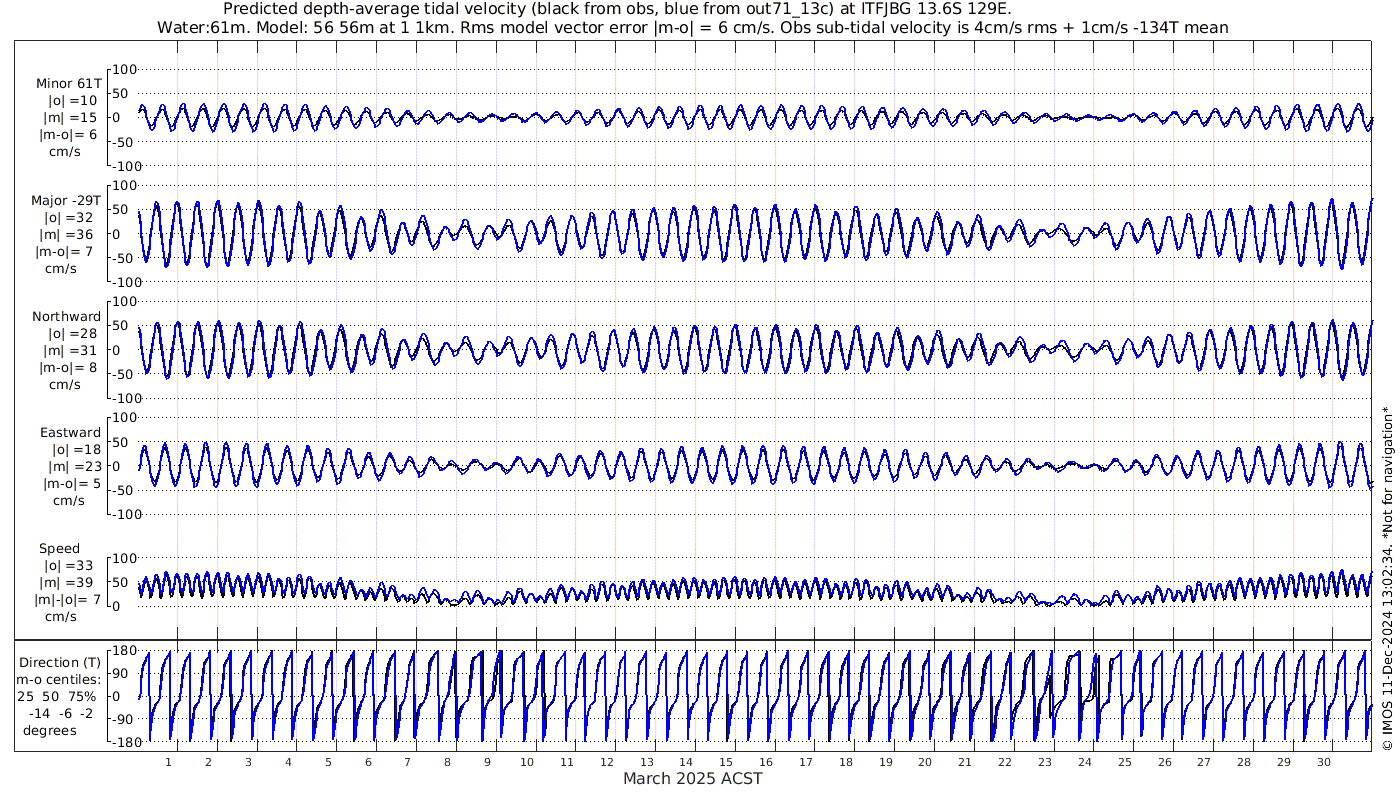Image resolution: width=1400 pixels, height=800 pixels.
Task: Click day "8" on the date axis
Action: click(x=447, y=762)
